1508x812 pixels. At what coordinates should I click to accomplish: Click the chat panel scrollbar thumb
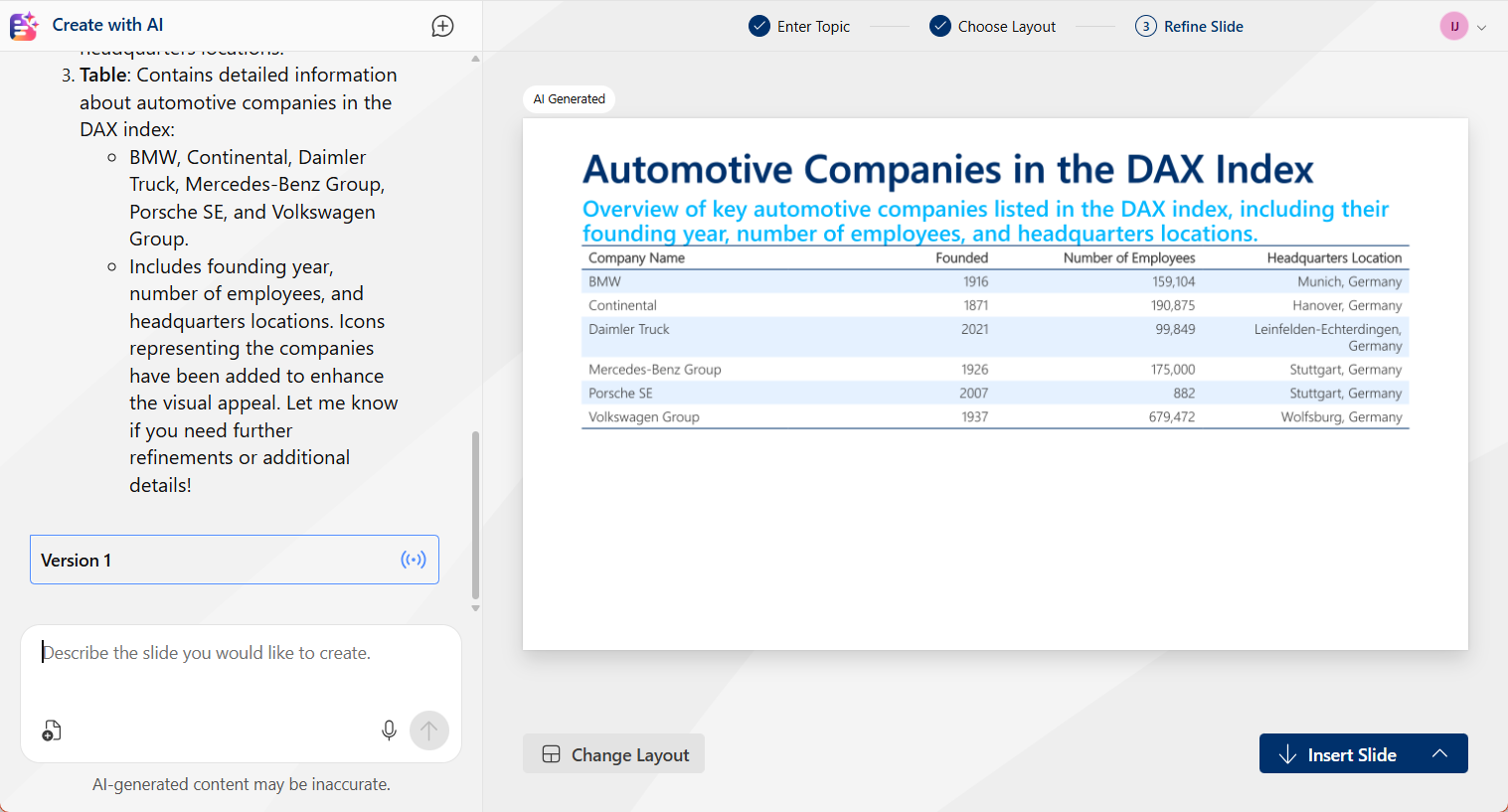[x=475, y=515]
